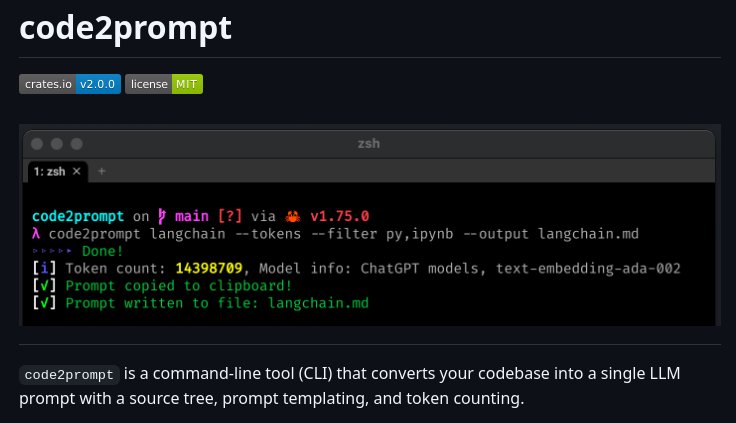The height and width of the screenshot is (423, 736).
Task: Click the first gray window control dot
Action: click(x=37, y=144)
